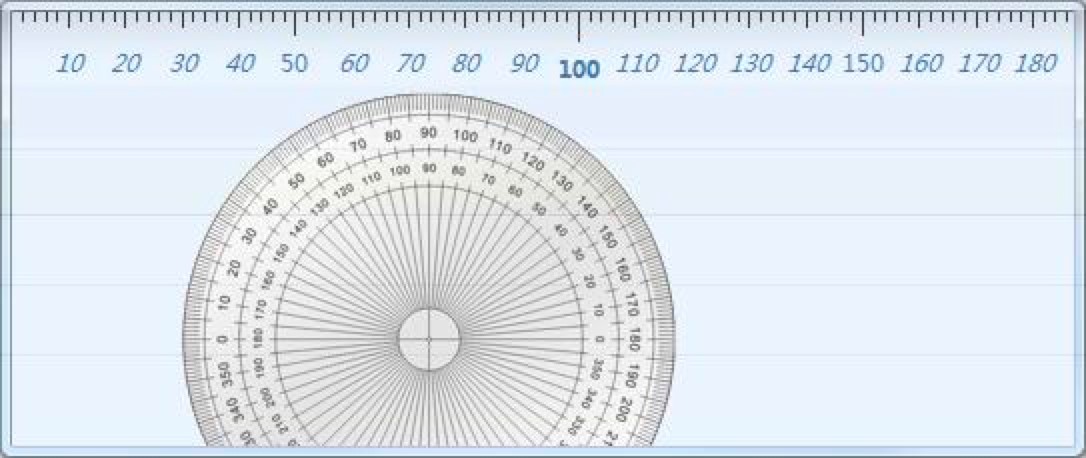Click the ruler label 140

pos(809,64)
